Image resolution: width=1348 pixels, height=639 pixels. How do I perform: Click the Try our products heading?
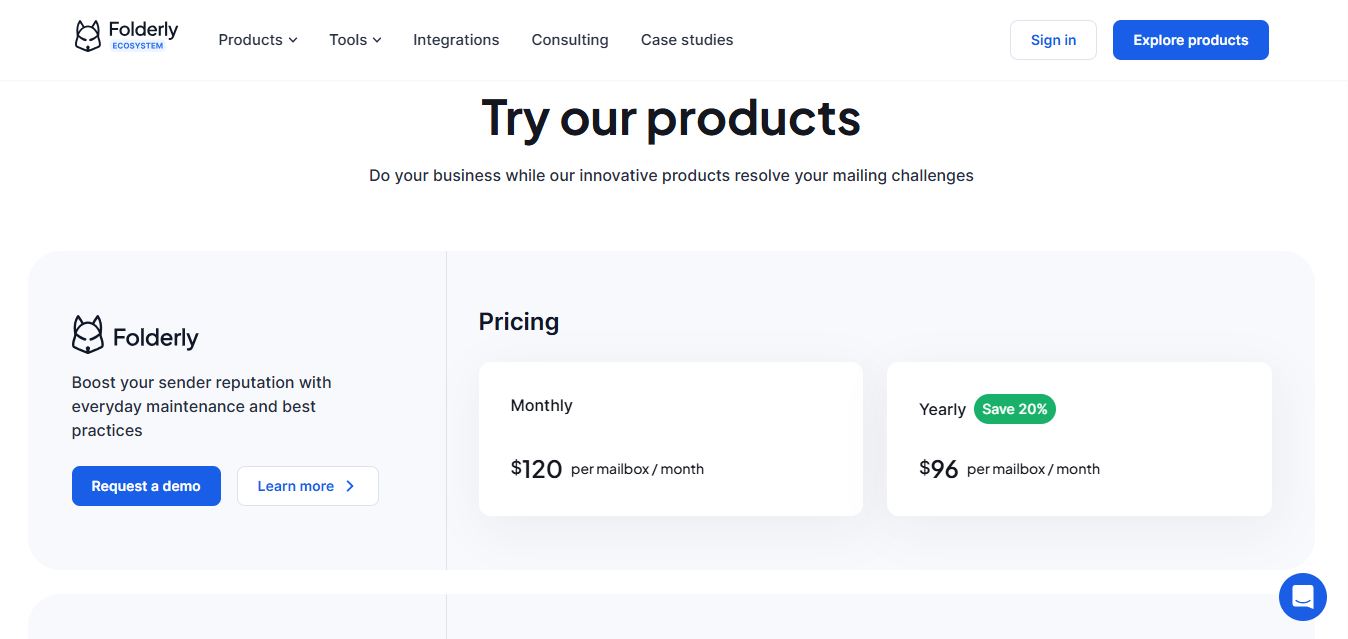pyautogui.click(x=671, y=118)
